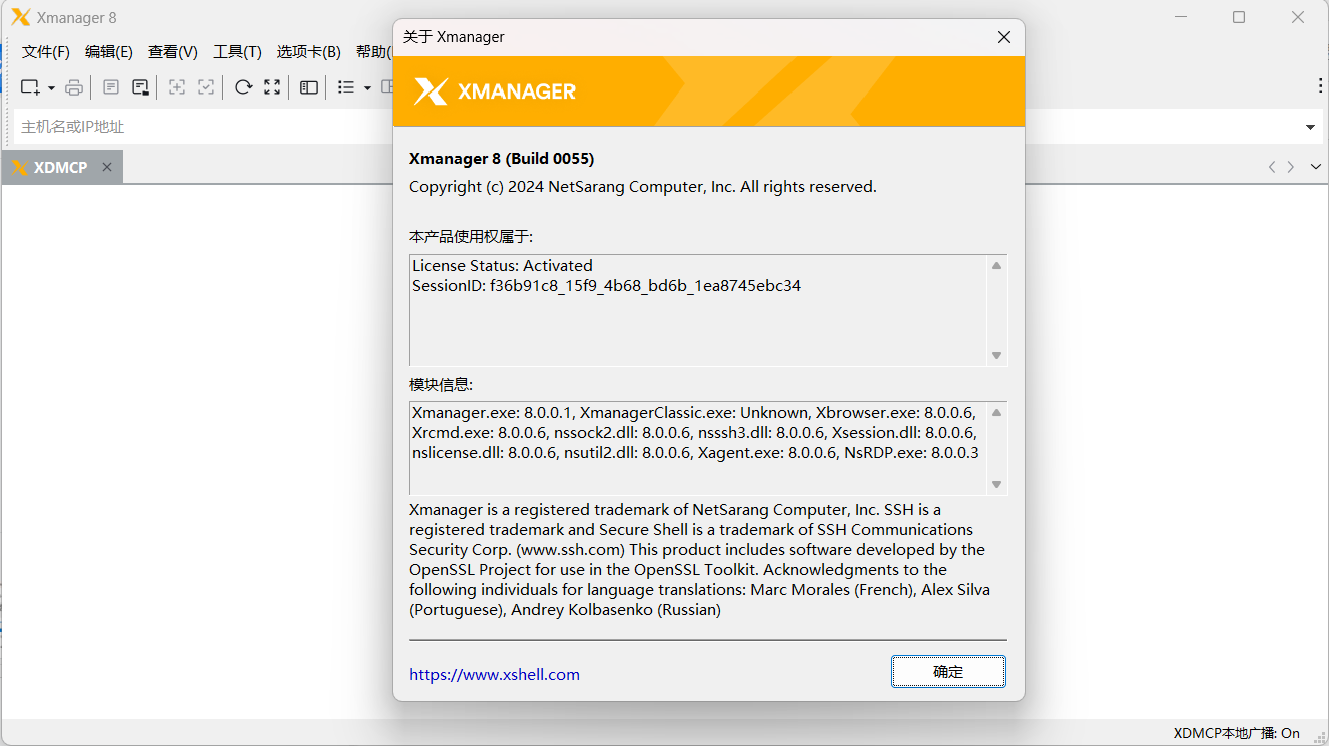Click license box scroll up arrow
1329x746 pixels.
[996, 266]
